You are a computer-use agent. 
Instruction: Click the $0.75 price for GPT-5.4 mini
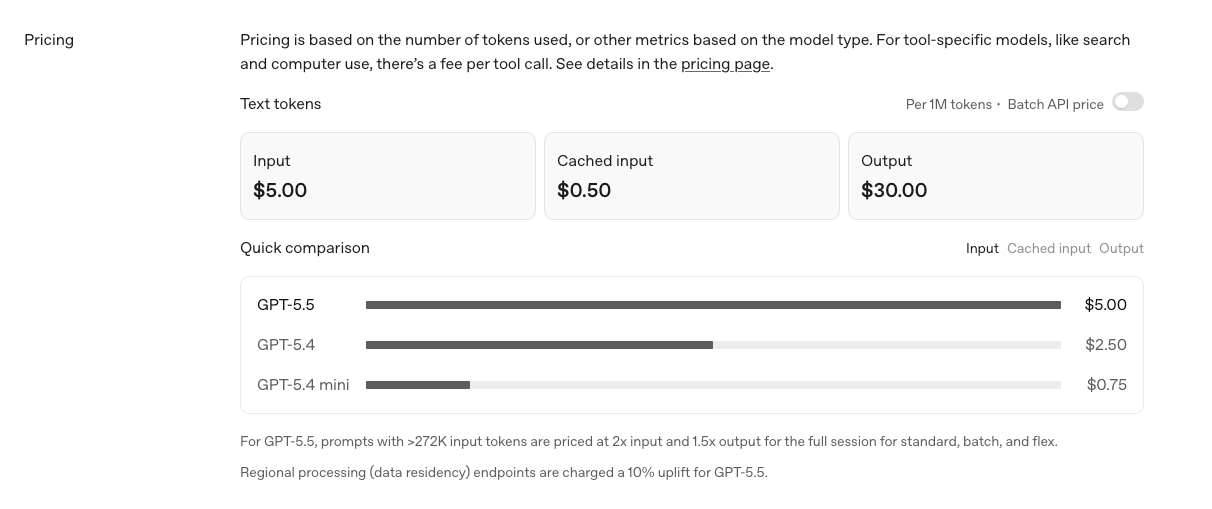point(1106,385)
